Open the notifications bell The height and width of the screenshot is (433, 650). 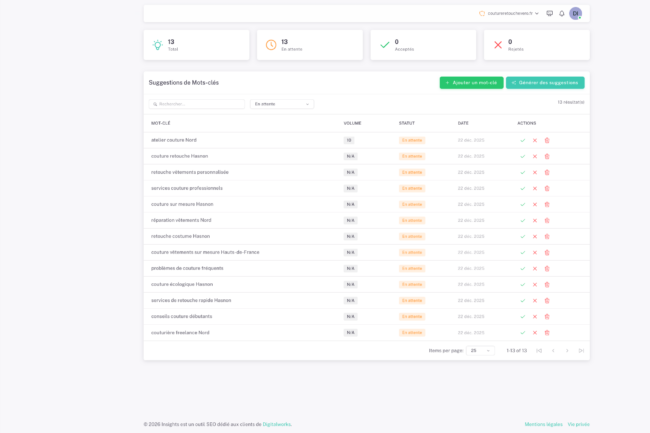tap(561, 13)
